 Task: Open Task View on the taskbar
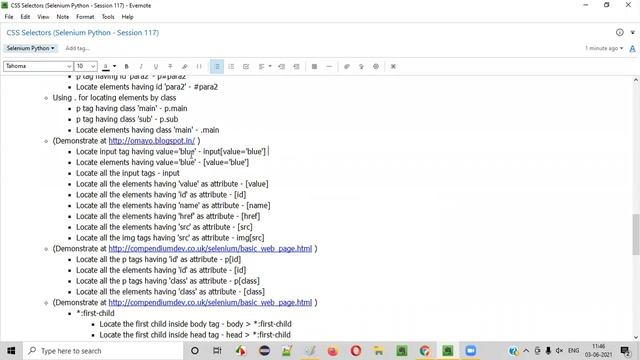pyautogui.click(x=217, y=351)
